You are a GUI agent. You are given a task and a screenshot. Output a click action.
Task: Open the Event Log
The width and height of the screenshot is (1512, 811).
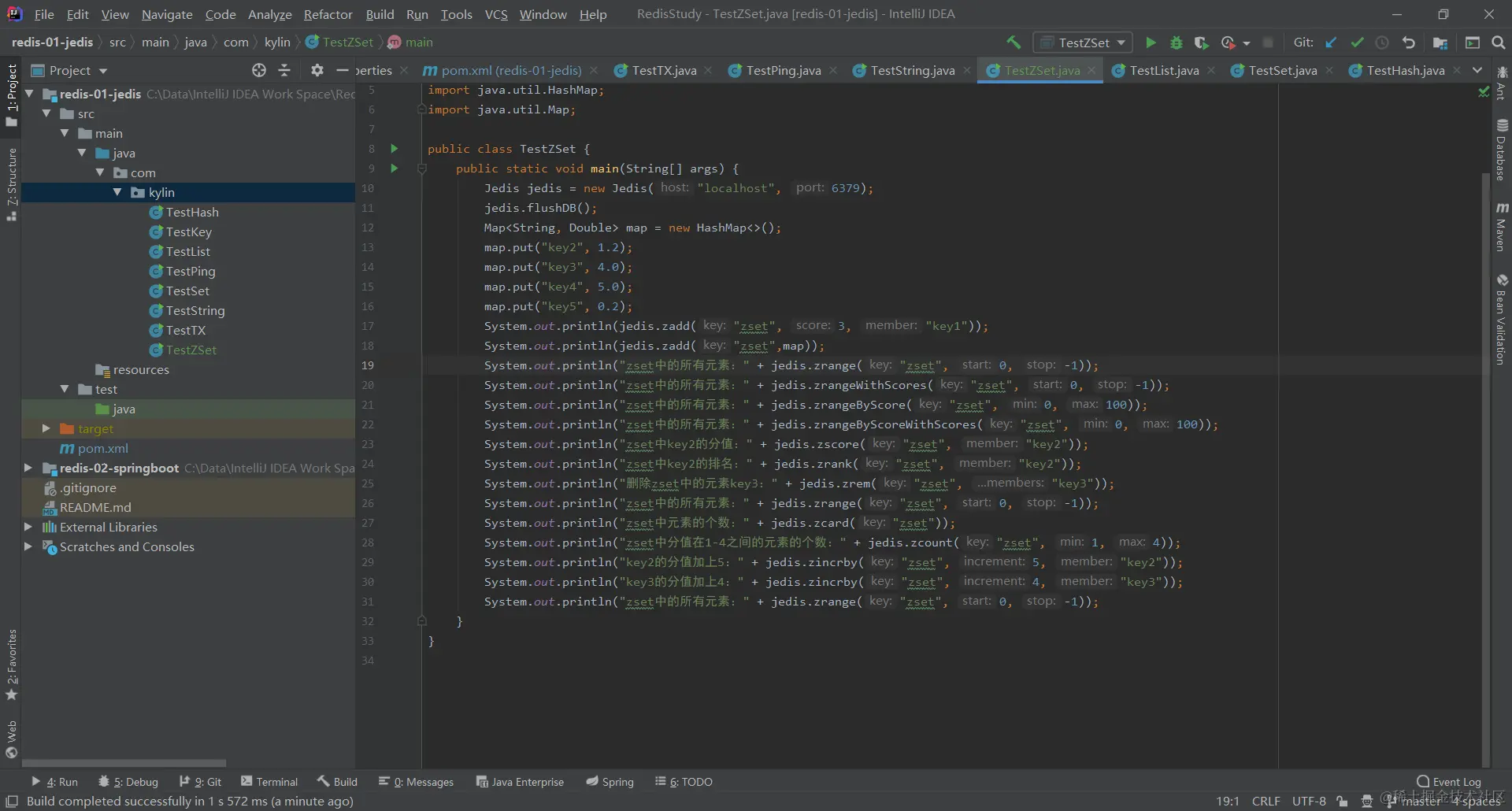1449,781
